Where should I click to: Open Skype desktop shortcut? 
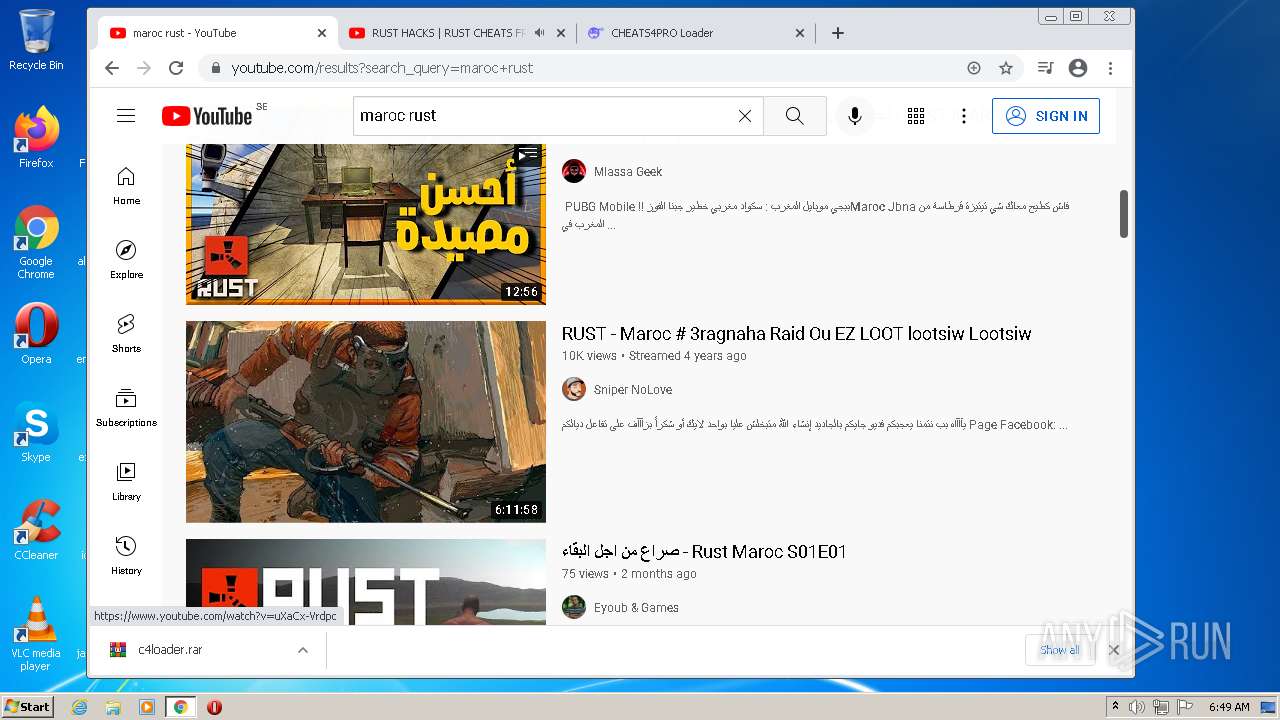point(36,432)
